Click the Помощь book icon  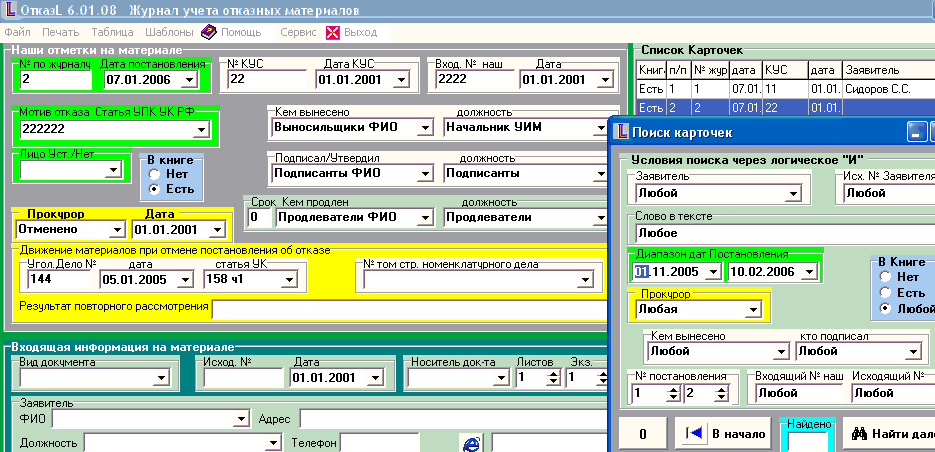pyautogui.click(x=209, y=32)
